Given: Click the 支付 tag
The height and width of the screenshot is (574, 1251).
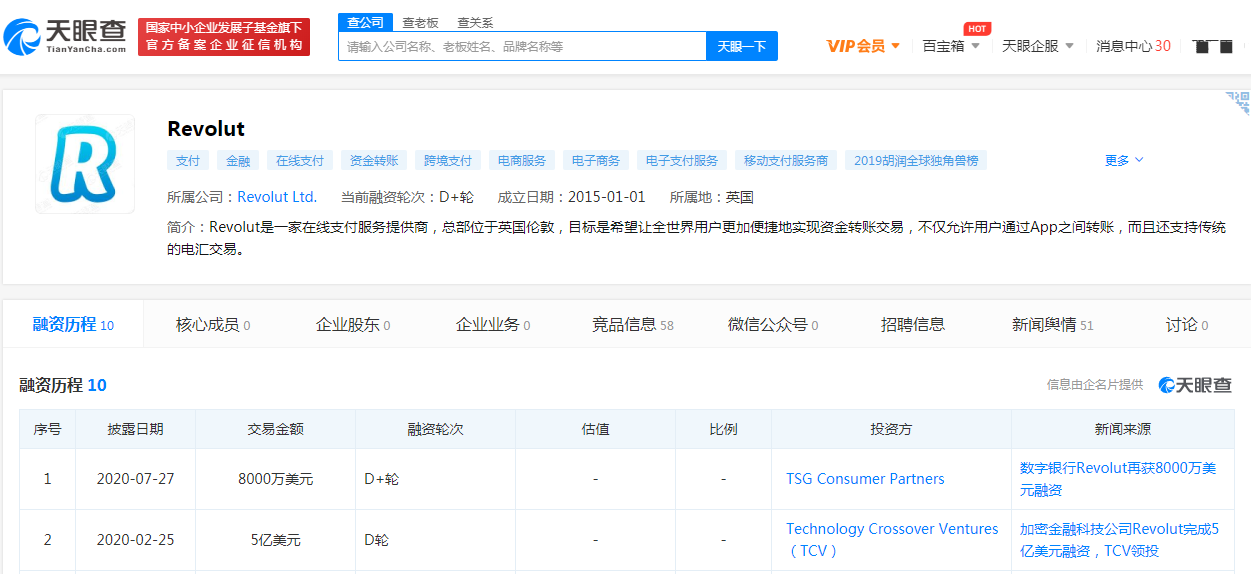Looking at the screenshot, I should tap(188, 160).
